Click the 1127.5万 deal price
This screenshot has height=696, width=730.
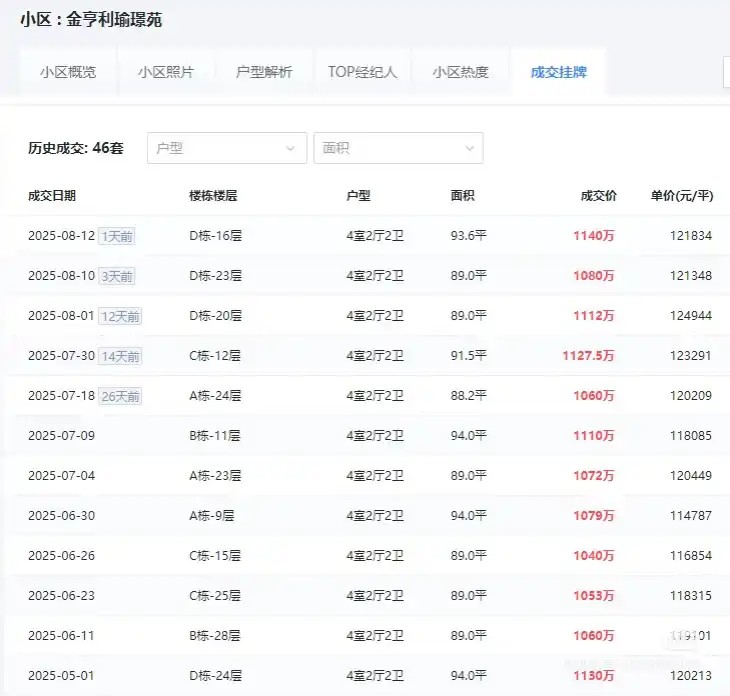587,356
